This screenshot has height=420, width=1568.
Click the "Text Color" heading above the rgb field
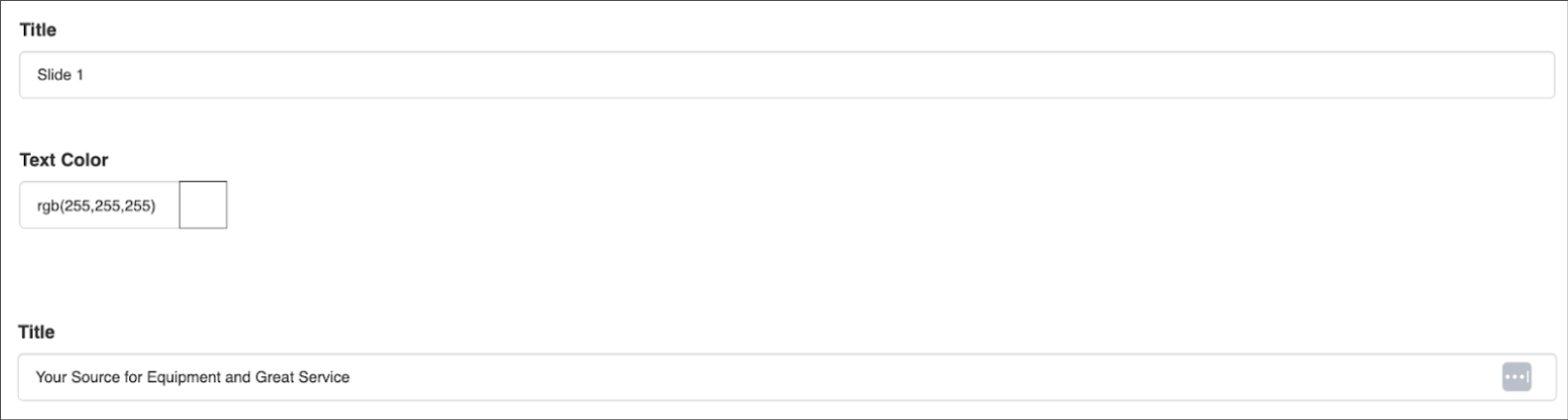64,160
